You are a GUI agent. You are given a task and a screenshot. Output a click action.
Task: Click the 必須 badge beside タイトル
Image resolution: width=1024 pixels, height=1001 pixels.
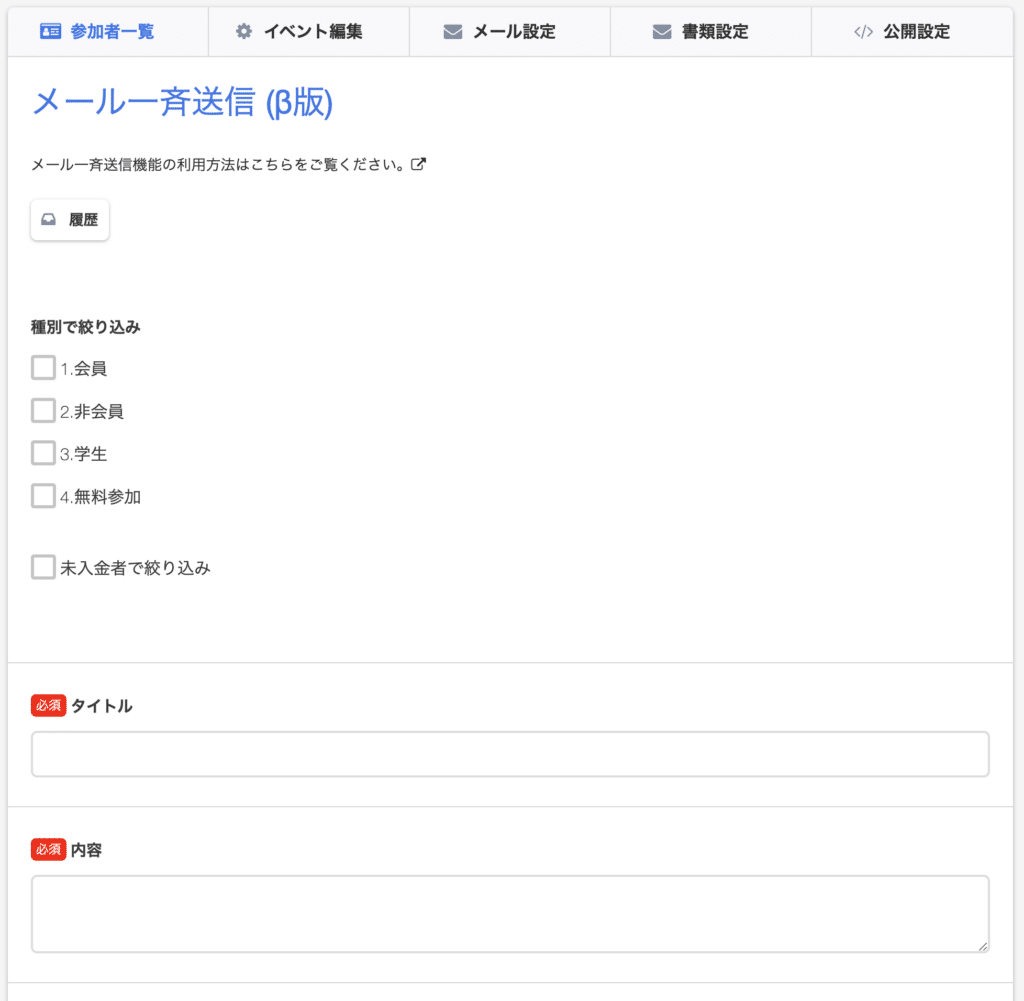coord(48,706)
